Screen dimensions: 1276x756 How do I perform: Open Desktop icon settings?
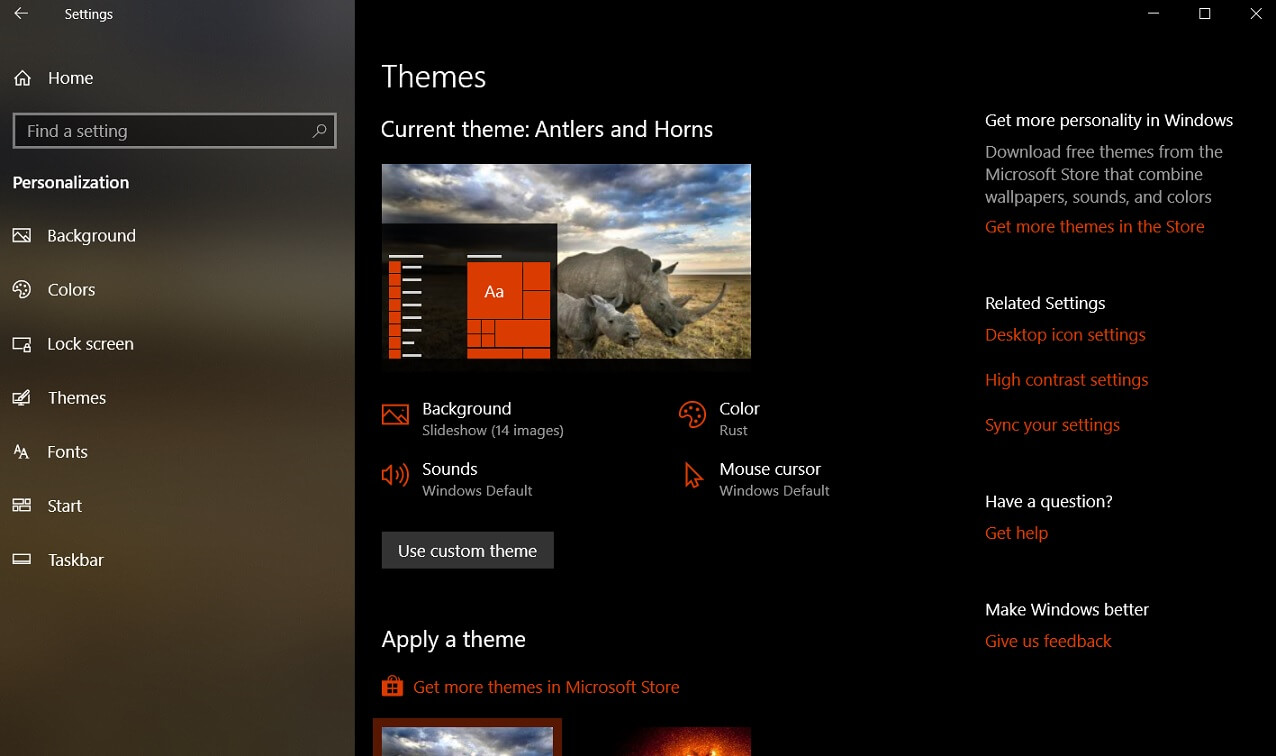point(1064,334)
